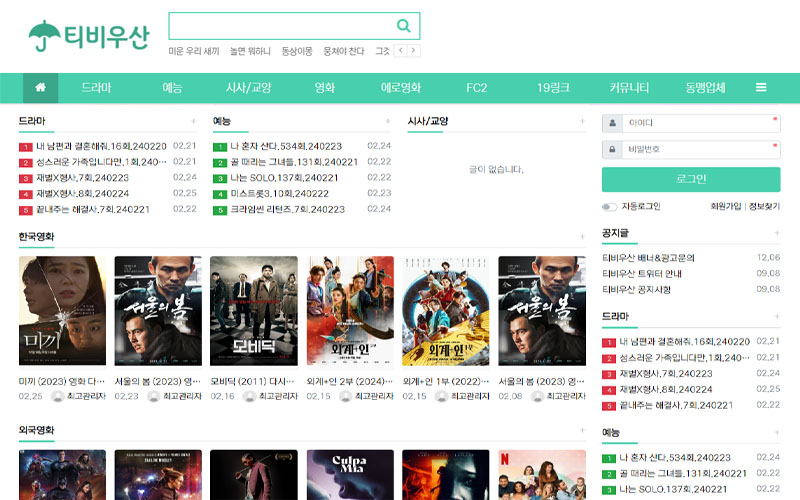Expand the sidebar 드라마 plus icon
The width and height of the screenshot is (800, 500).
[777, 316]
